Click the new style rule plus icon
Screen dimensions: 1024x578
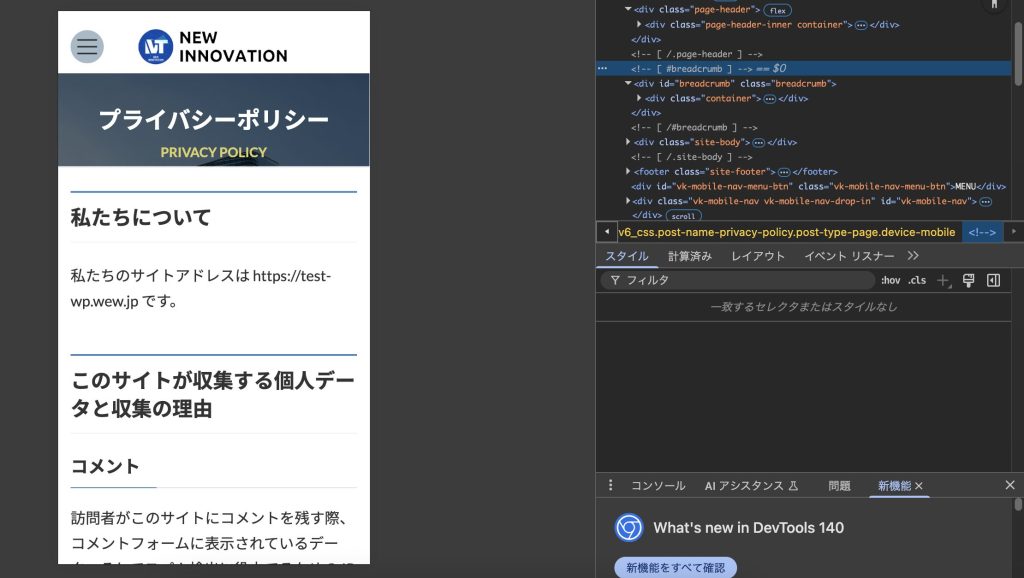pyautogui.click(x=942, y=281)
